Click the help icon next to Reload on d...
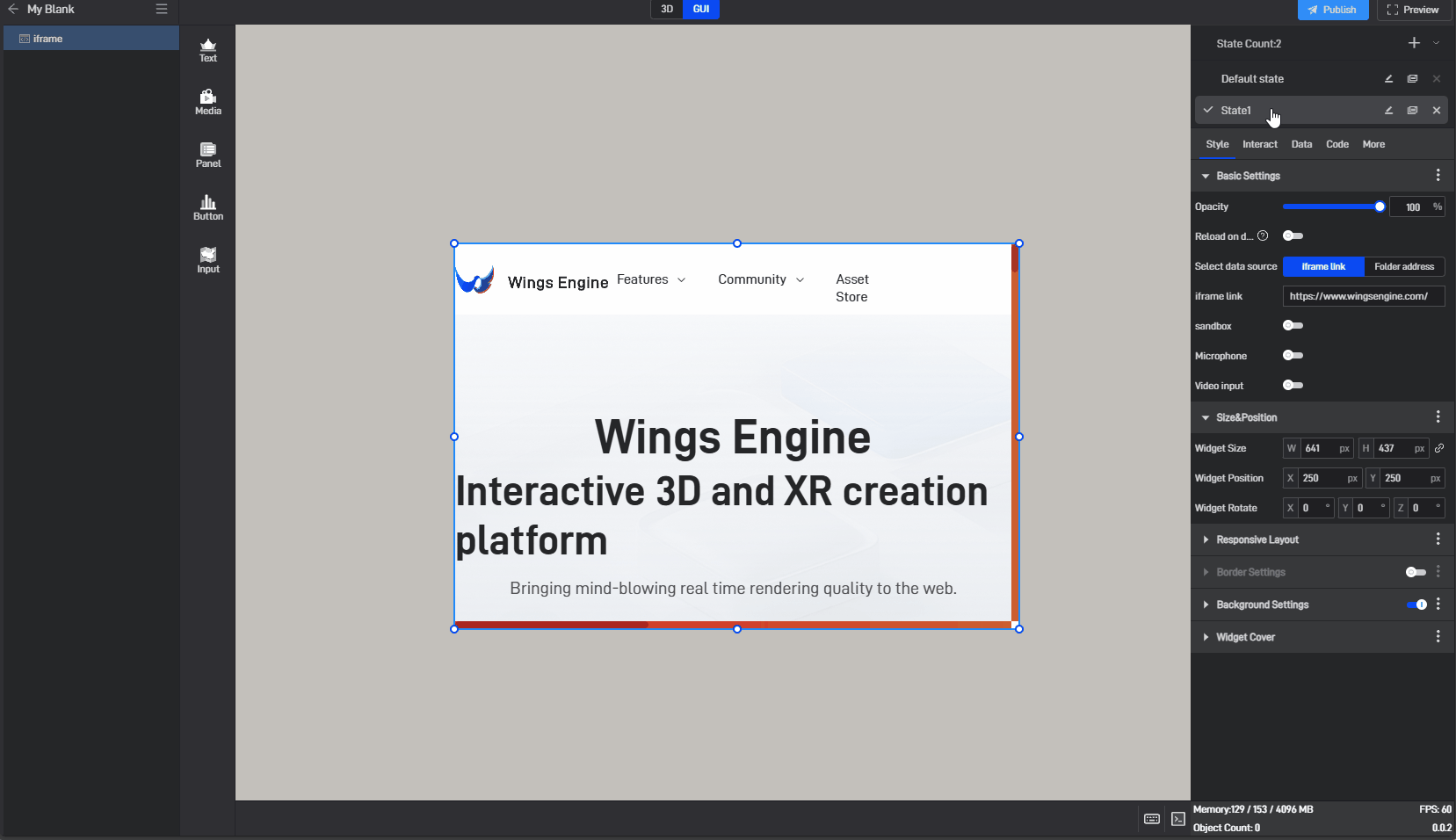This screenshot has height=840, width=1456. pyautogui.click(x=1263, y=236)
